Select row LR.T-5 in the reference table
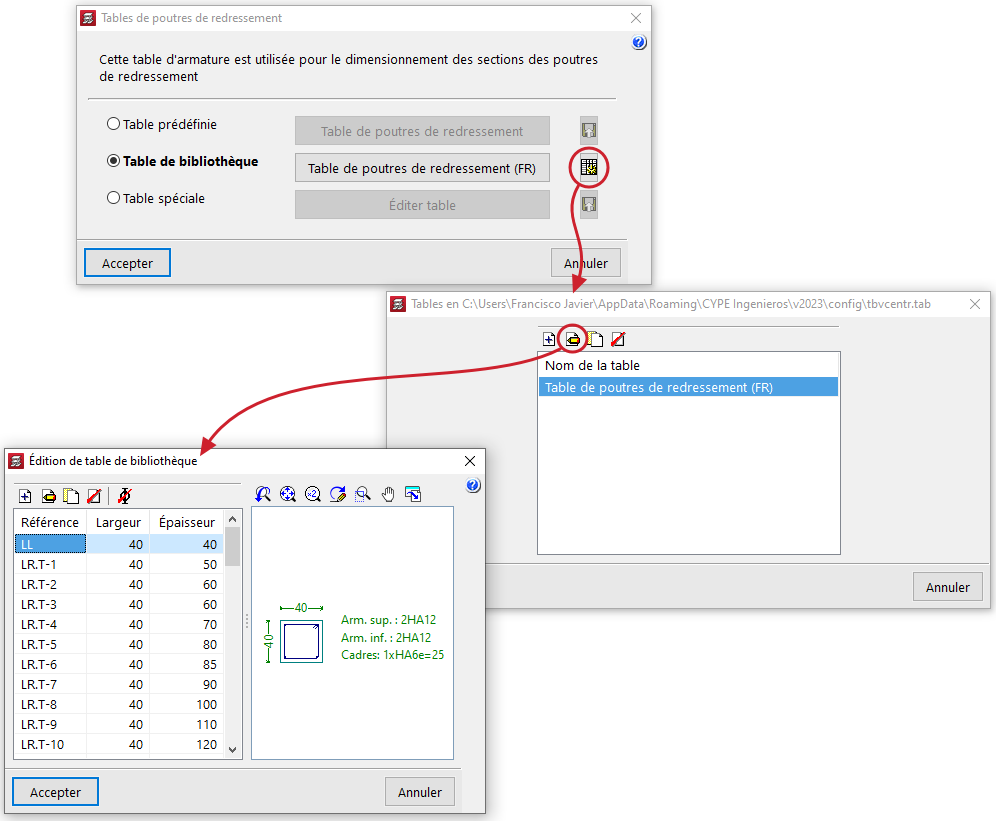 coord(50,644)
